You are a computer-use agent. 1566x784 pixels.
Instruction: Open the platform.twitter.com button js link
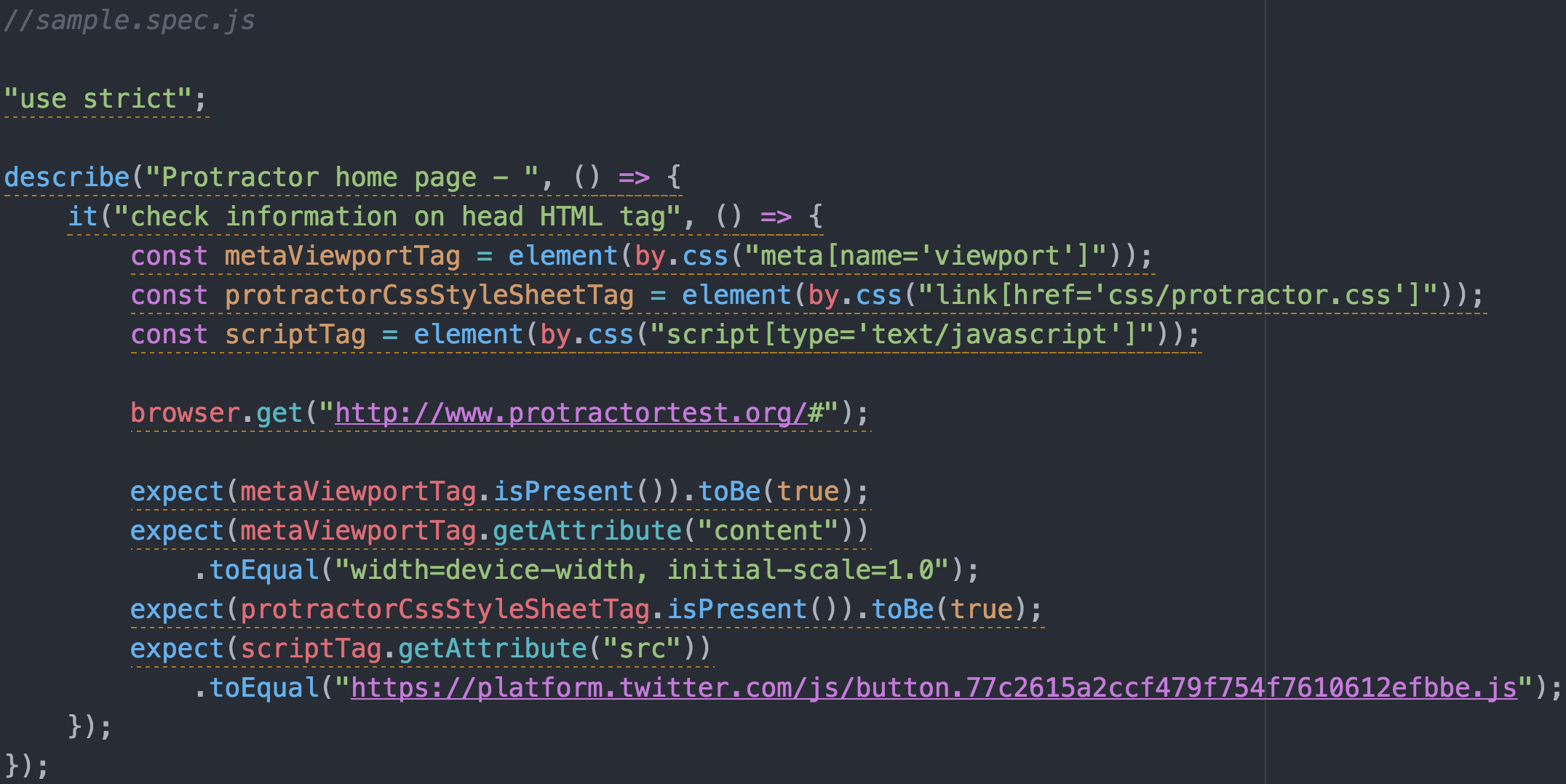(x=934, y=688)
